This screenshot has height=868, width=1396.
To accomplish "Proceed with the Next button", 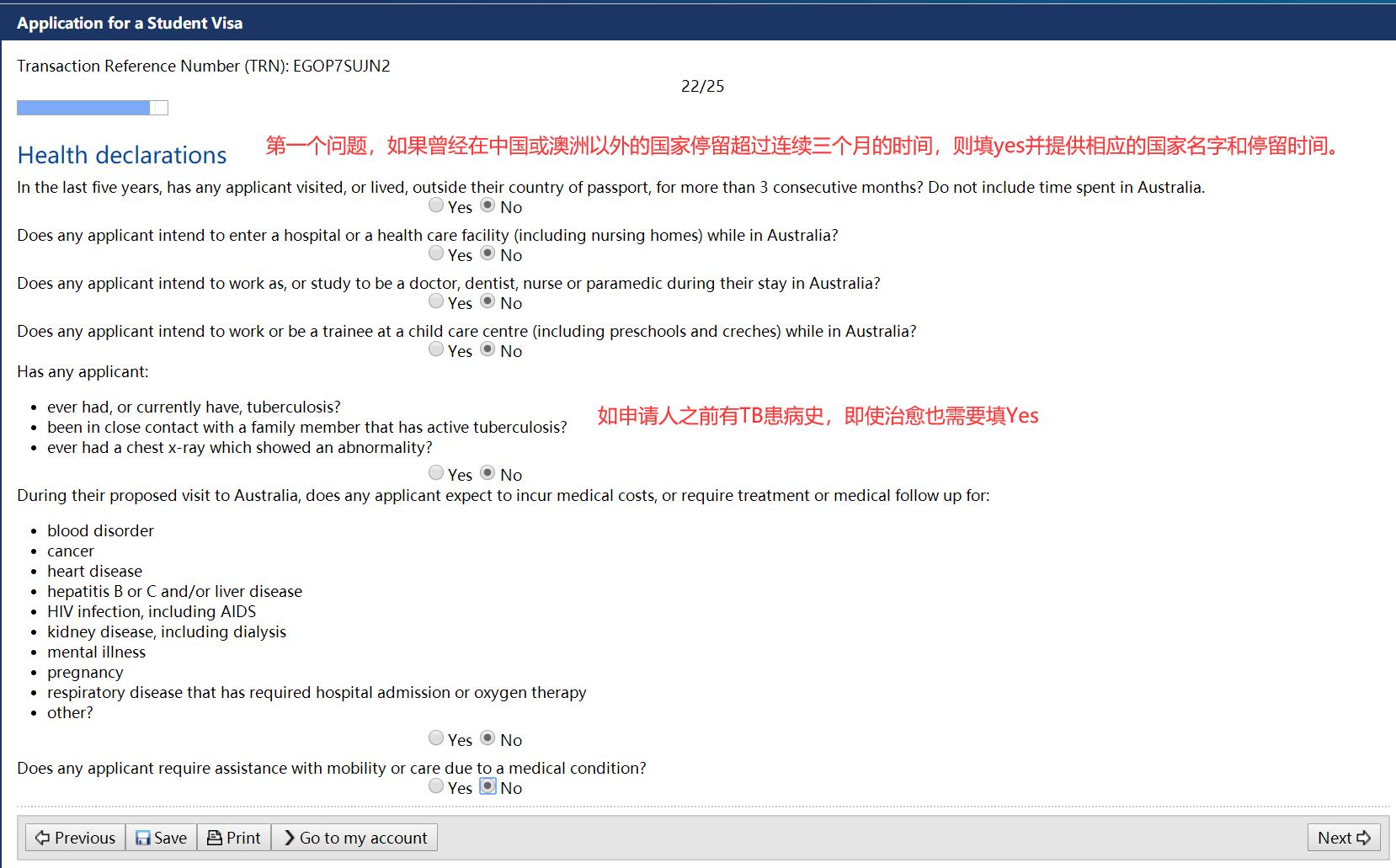I will (x=1344, y=838).
